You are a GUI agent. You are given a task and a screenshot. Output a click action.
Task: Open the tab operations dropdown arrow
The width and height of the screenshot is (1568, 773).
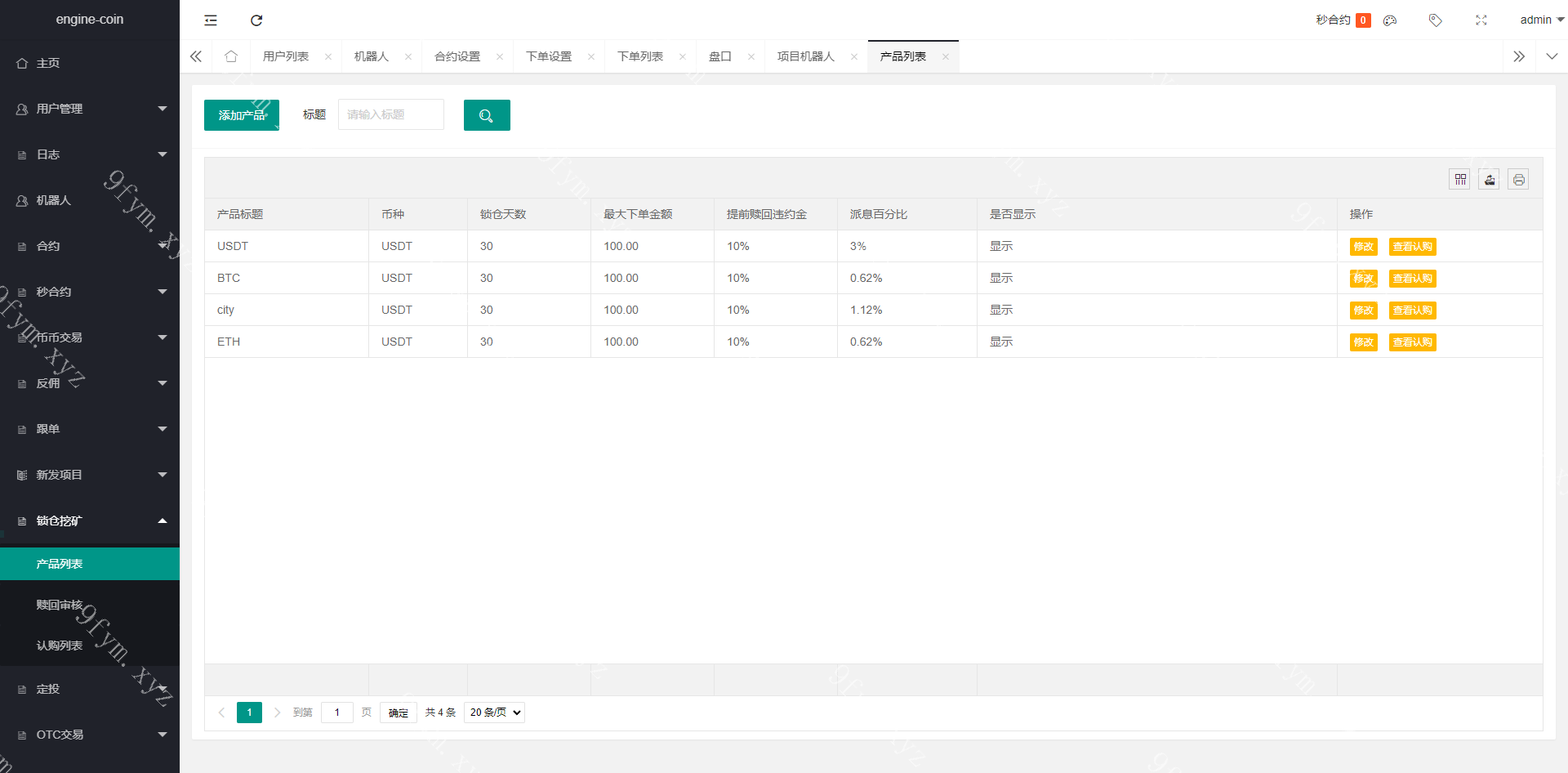click(1552, 56)
